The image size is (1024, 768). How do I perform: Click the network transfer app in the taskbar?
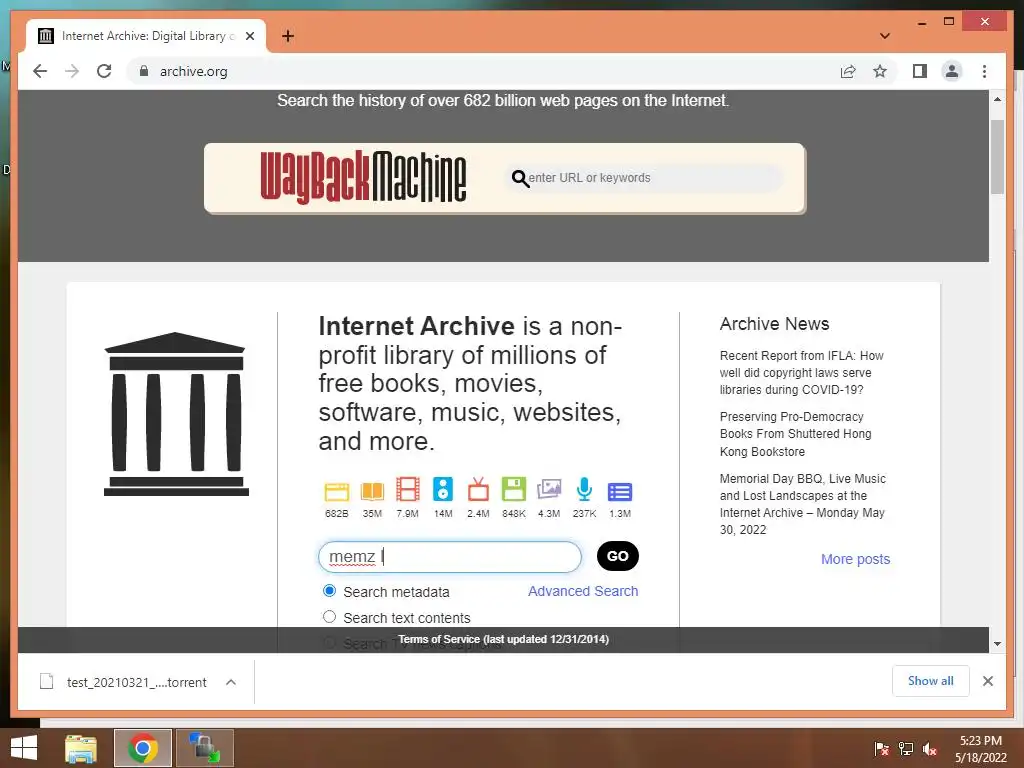pos(205,748)
